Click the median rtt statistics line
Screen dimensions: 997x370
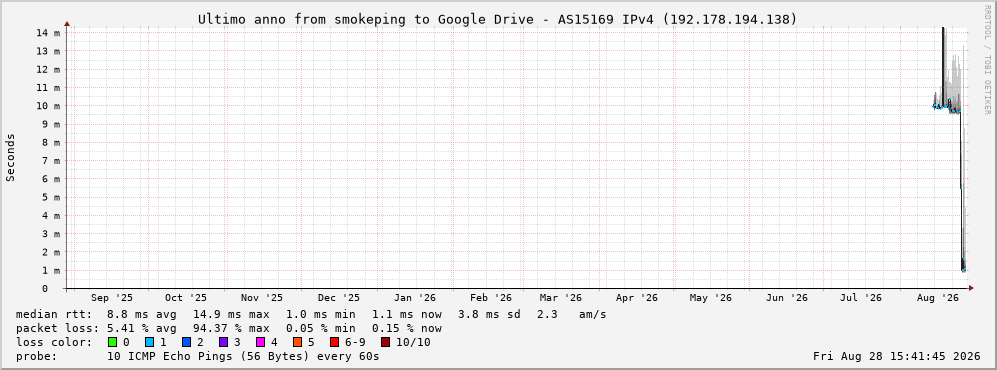(311, 314)
